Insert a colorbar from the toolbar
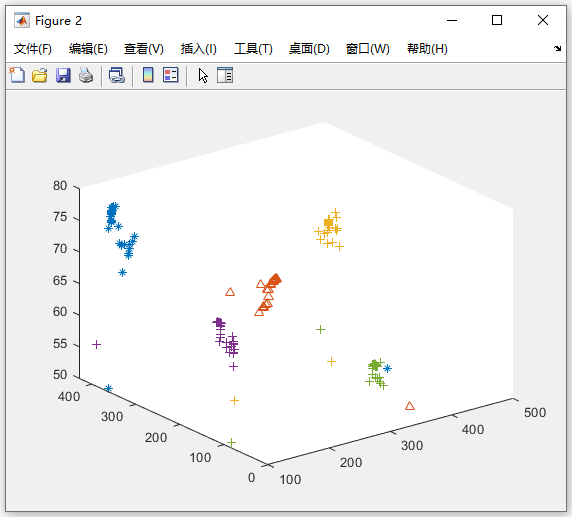 pos(148,76)
